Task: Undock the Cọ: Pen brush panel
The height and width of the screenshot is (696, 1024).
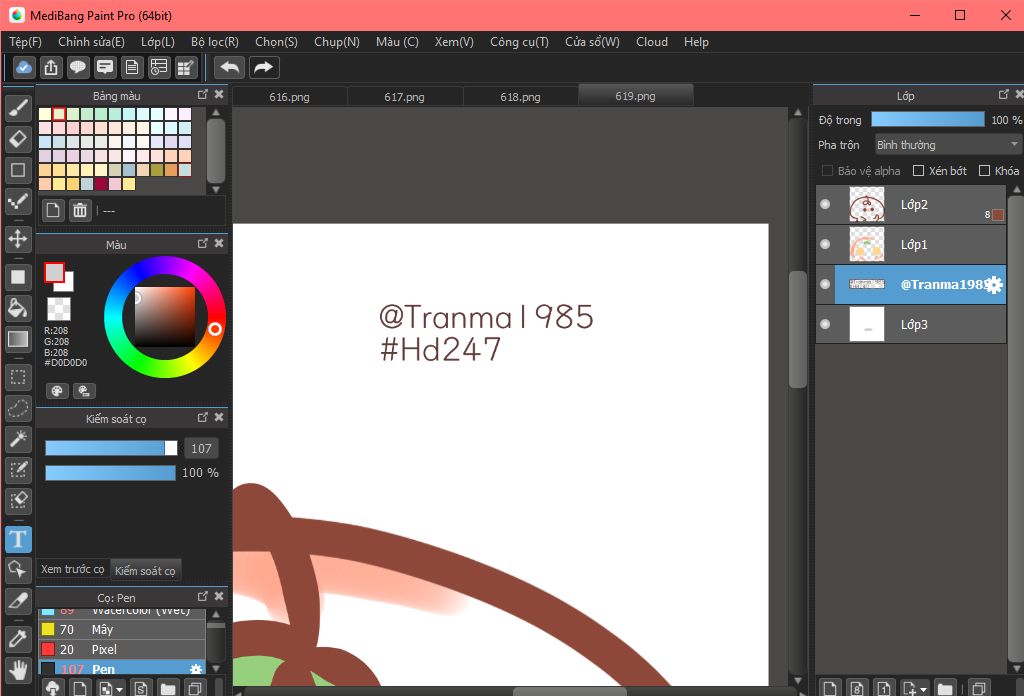Action: (x=202, y=596)
